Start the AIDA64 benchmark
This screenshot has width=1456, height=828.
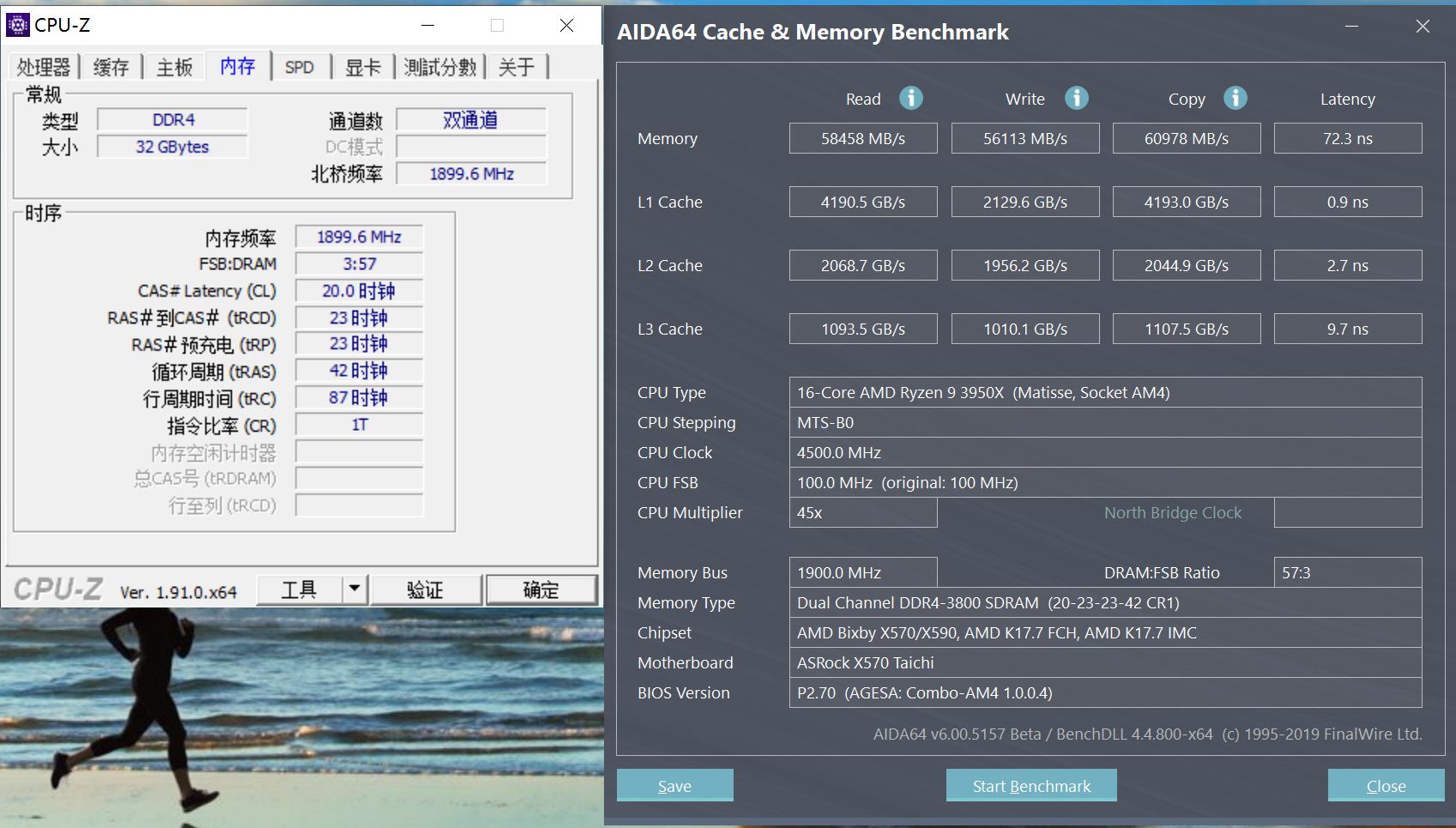(x=1031, y=785)
